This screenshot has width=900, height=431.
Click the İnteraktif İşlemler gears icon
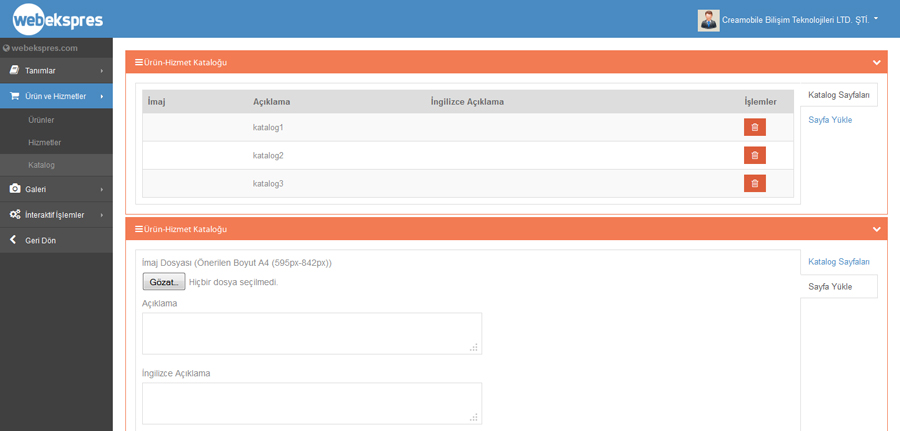pos(15,215)
